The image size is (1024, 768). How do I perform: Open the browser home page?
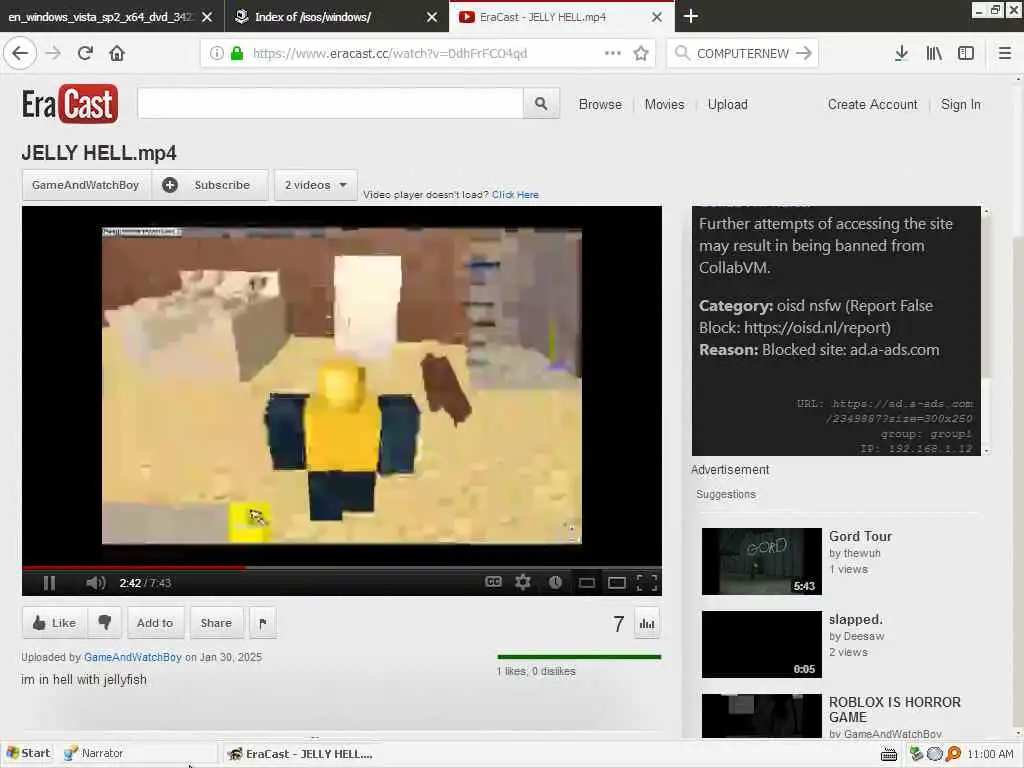tap(117, 53)
